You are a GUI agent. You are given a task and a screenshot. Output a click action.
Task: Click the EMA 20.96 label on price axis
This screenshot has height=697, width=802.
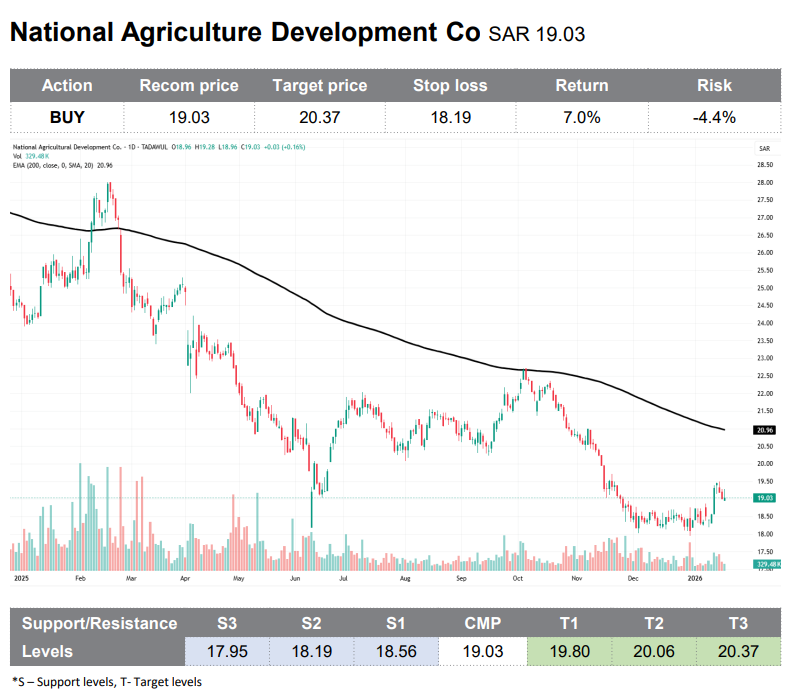767,430
